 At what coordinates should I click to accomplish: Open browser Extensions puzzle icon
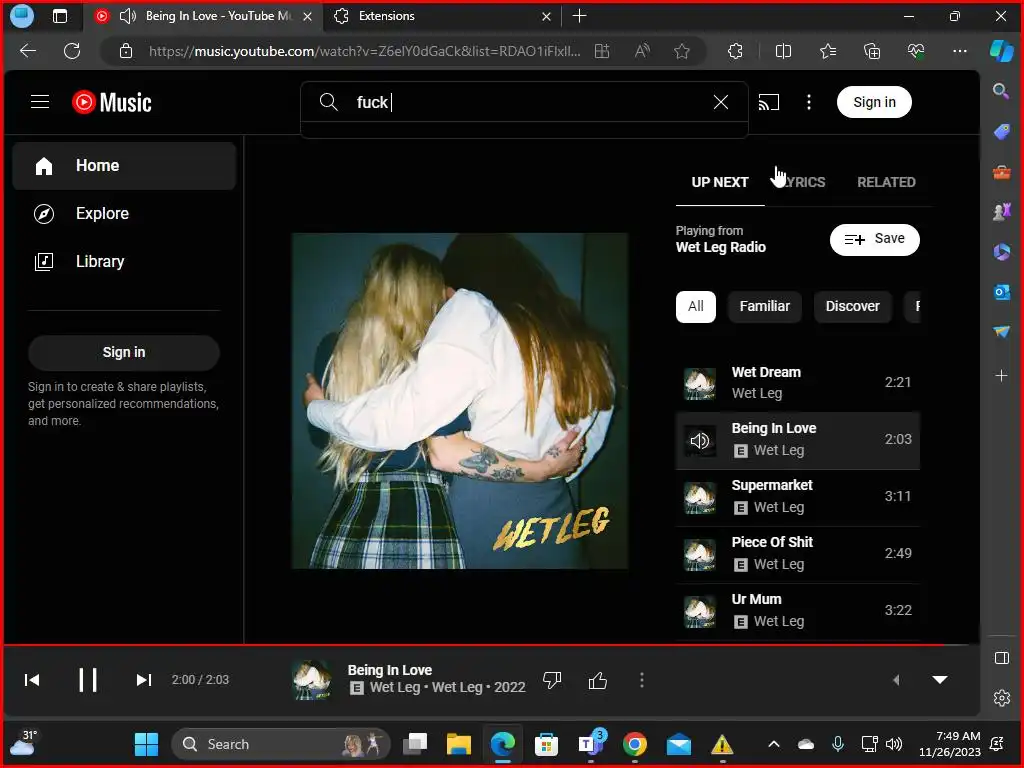coord(735,51)
